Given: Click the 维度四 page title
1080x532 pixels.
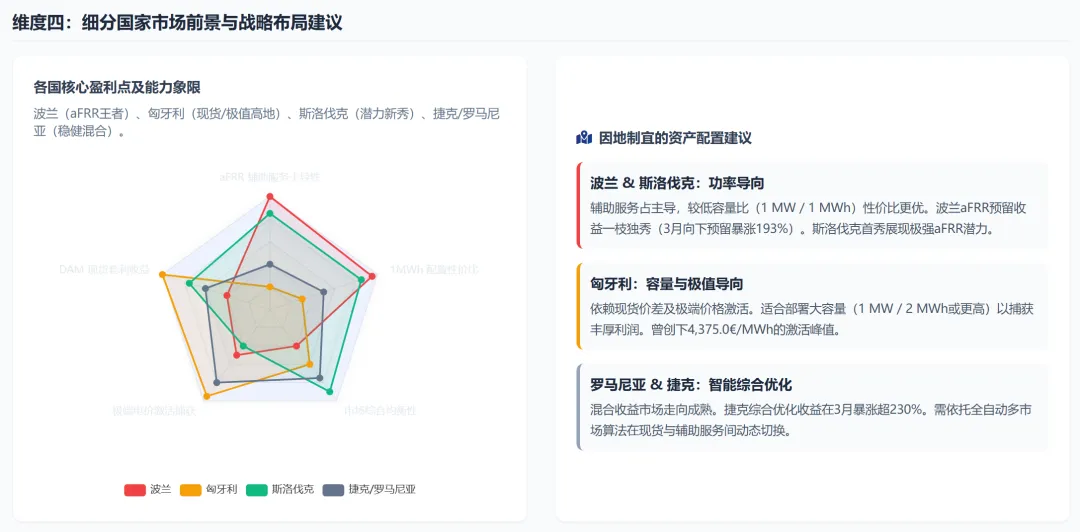Looking at the screenshot, I should click(x=178, y=23).
